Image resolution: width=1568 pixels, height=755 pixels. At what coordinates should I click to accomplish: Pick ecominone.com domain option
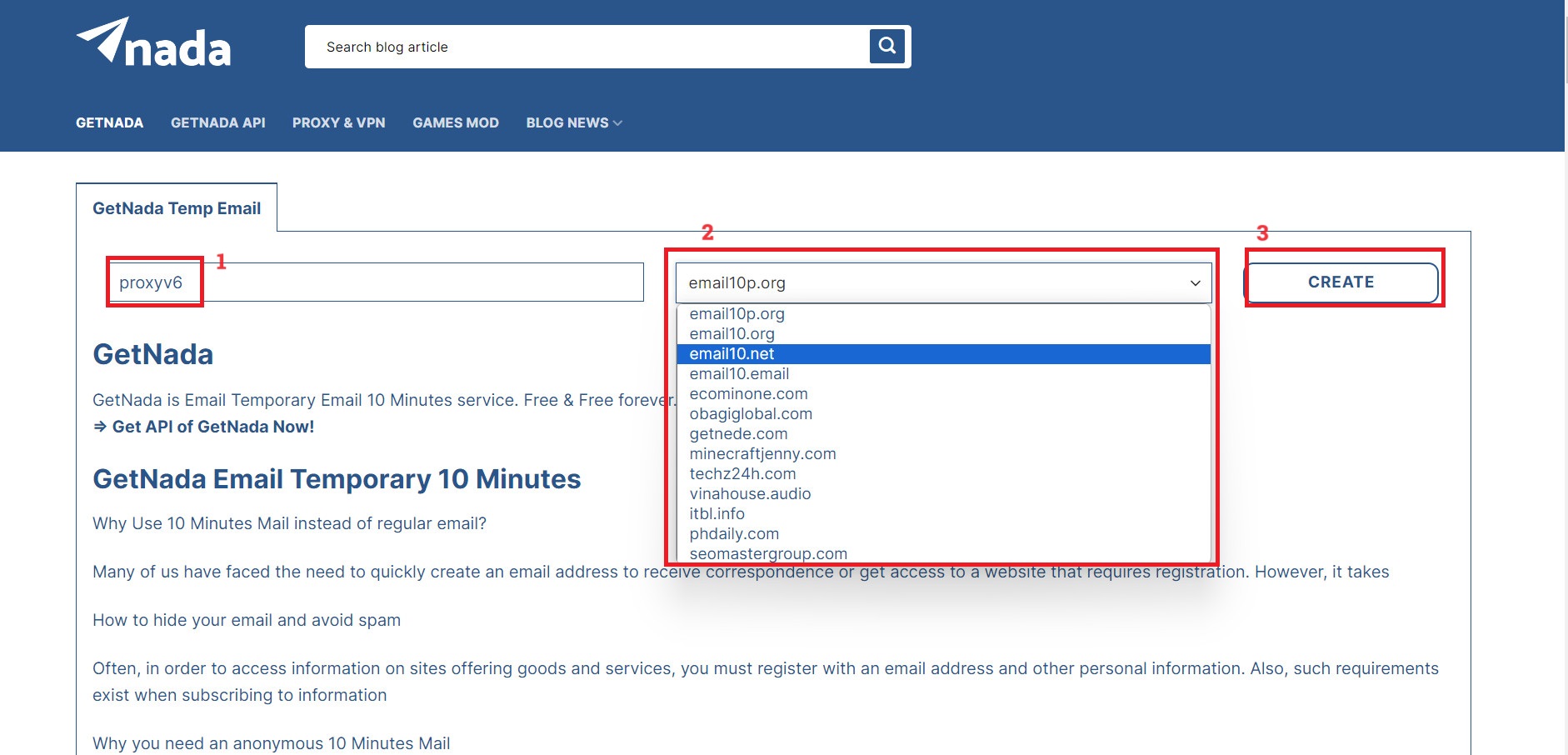coord(943,394)
